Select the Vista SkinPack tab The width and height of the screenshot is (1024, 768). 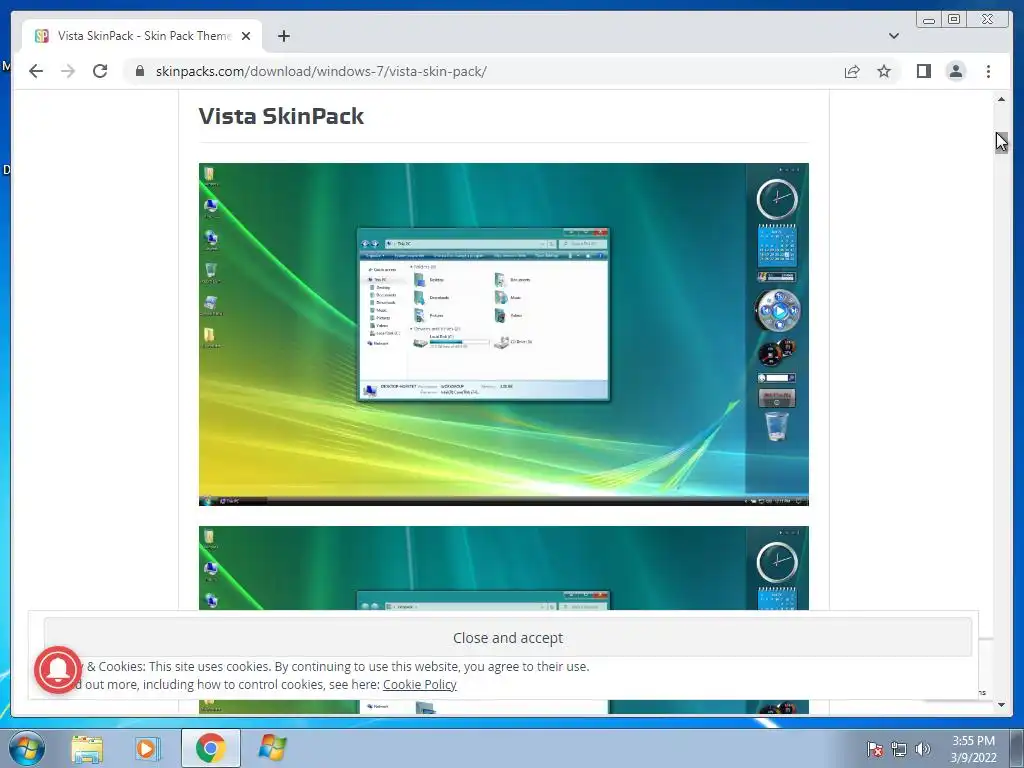pos(142,36)
